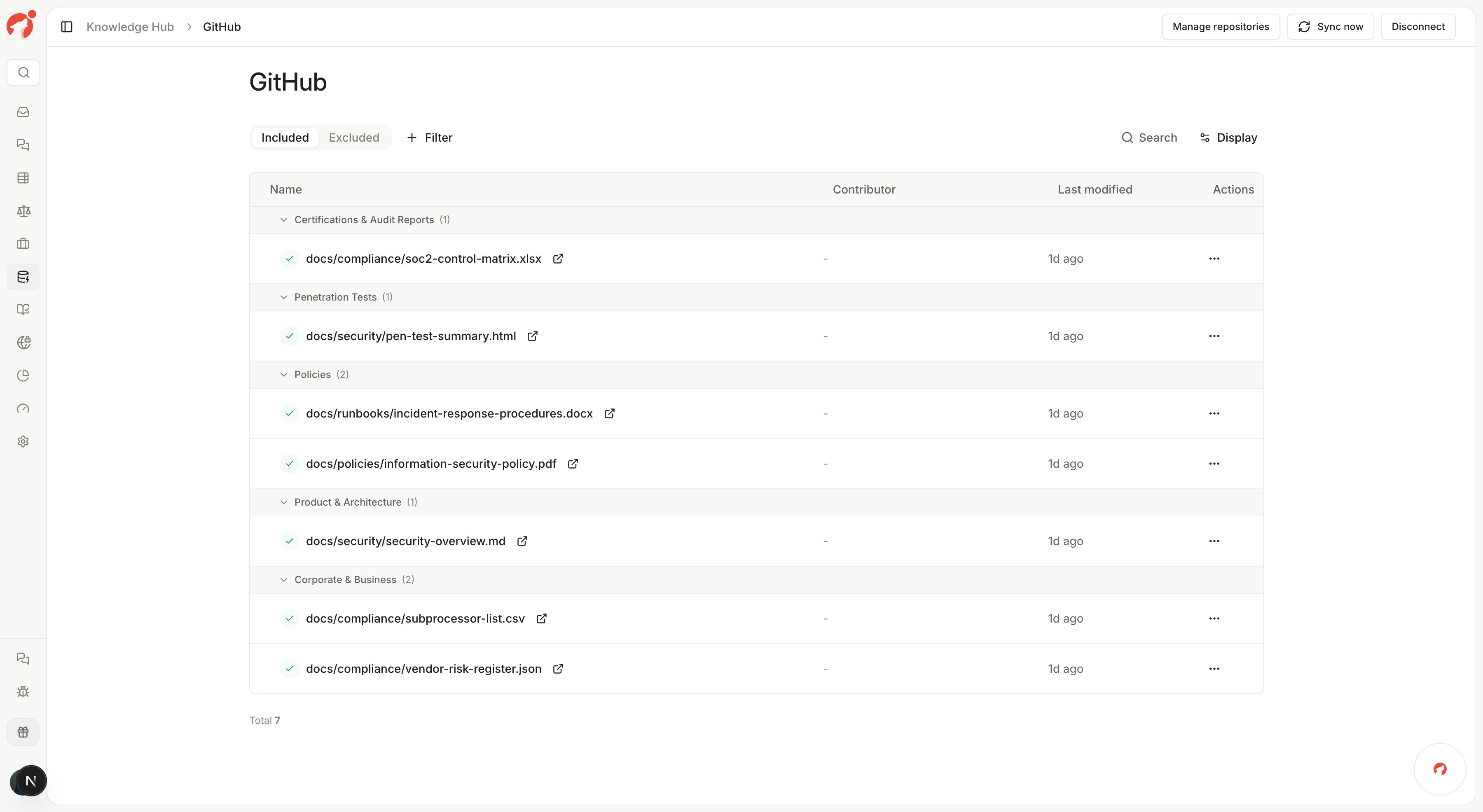Open the search icon in the sidebar

point(23,72)
